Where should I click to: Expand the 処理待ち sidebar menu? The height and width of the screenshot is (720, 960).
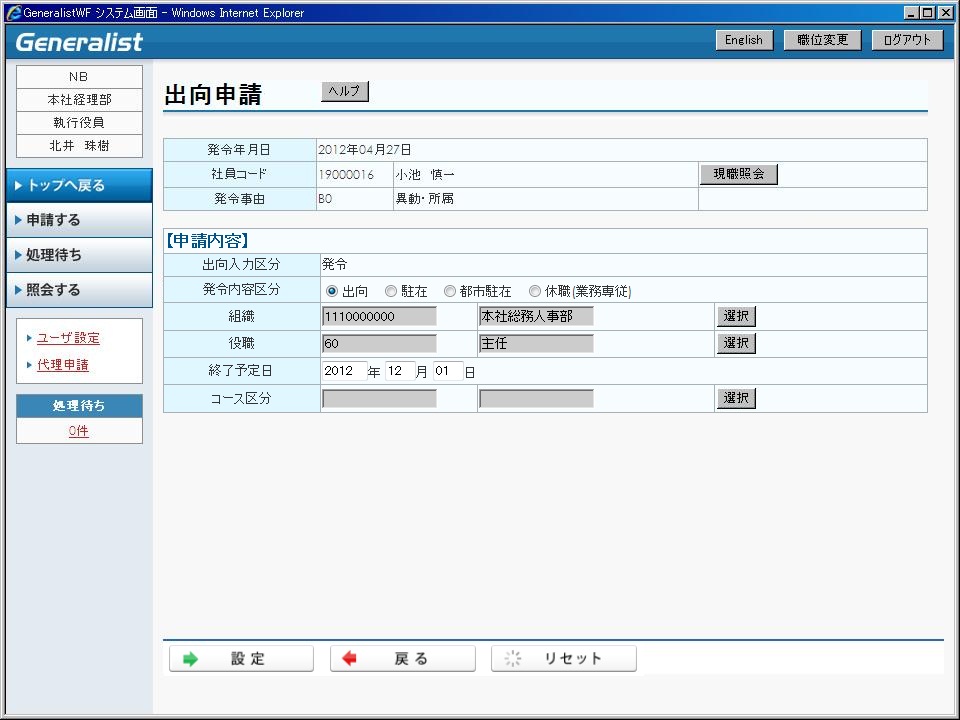[79, 255]
